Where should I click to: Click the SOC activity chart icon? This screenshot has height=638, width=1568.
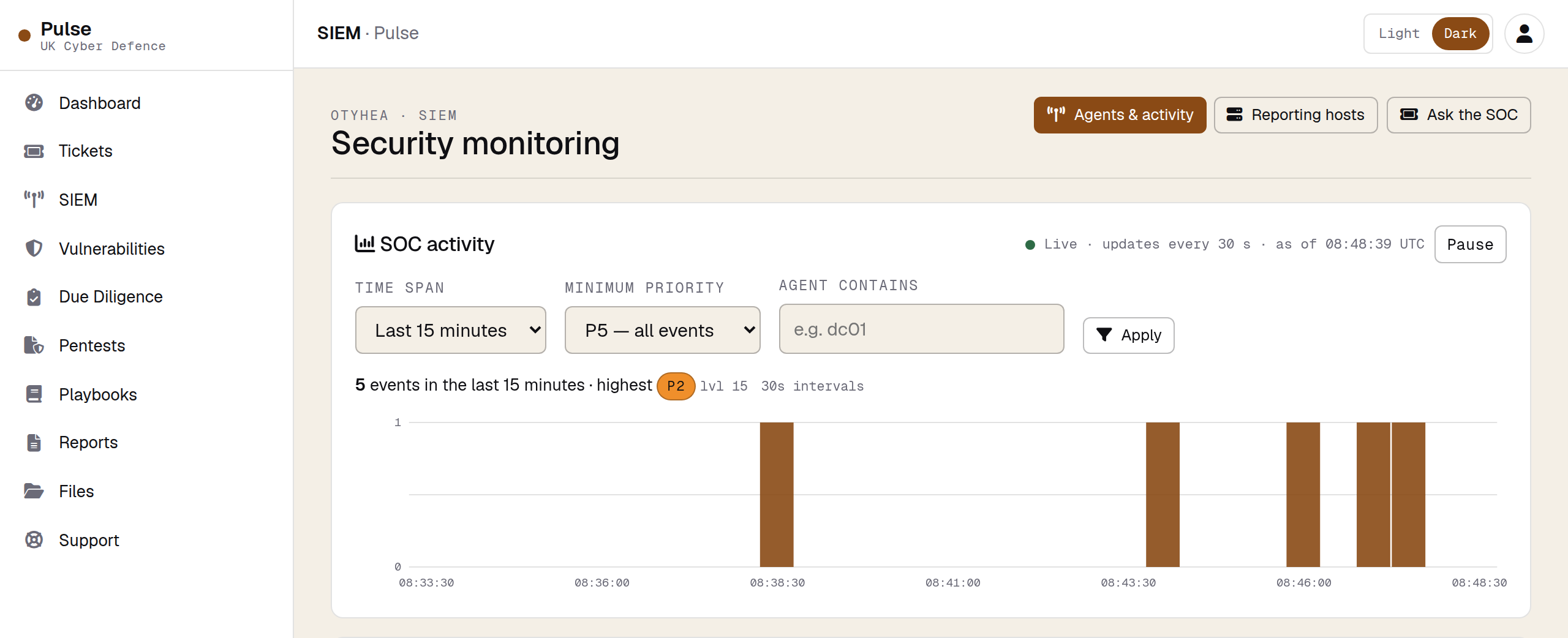click(364, 244)
